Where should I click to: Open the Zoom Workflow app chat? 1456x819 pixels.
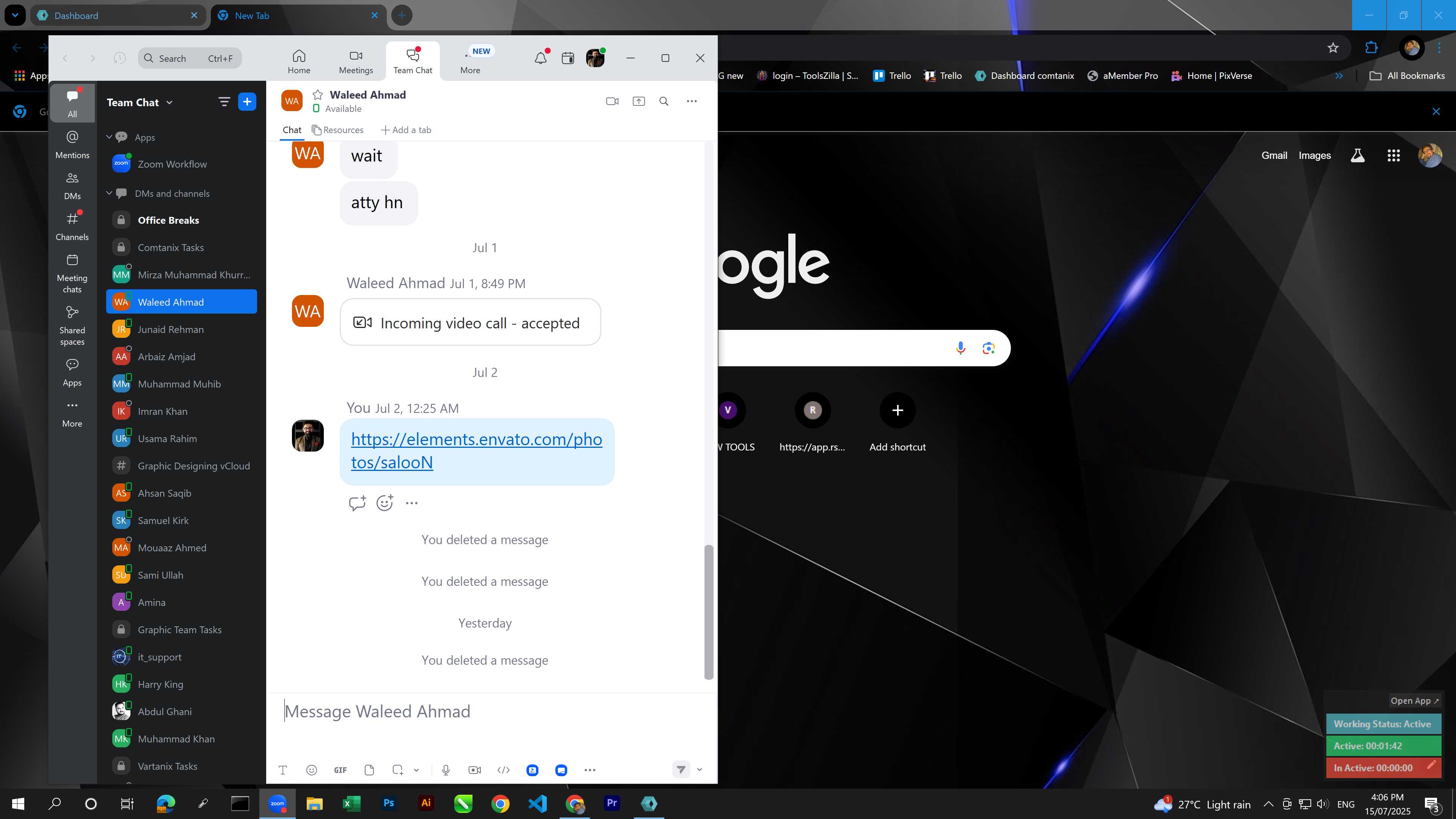pos(182,164)
